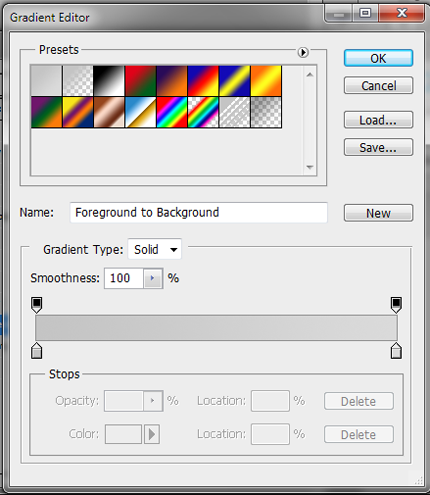Select the left opacity stop
430x495 pixels.
coord(37,305)
